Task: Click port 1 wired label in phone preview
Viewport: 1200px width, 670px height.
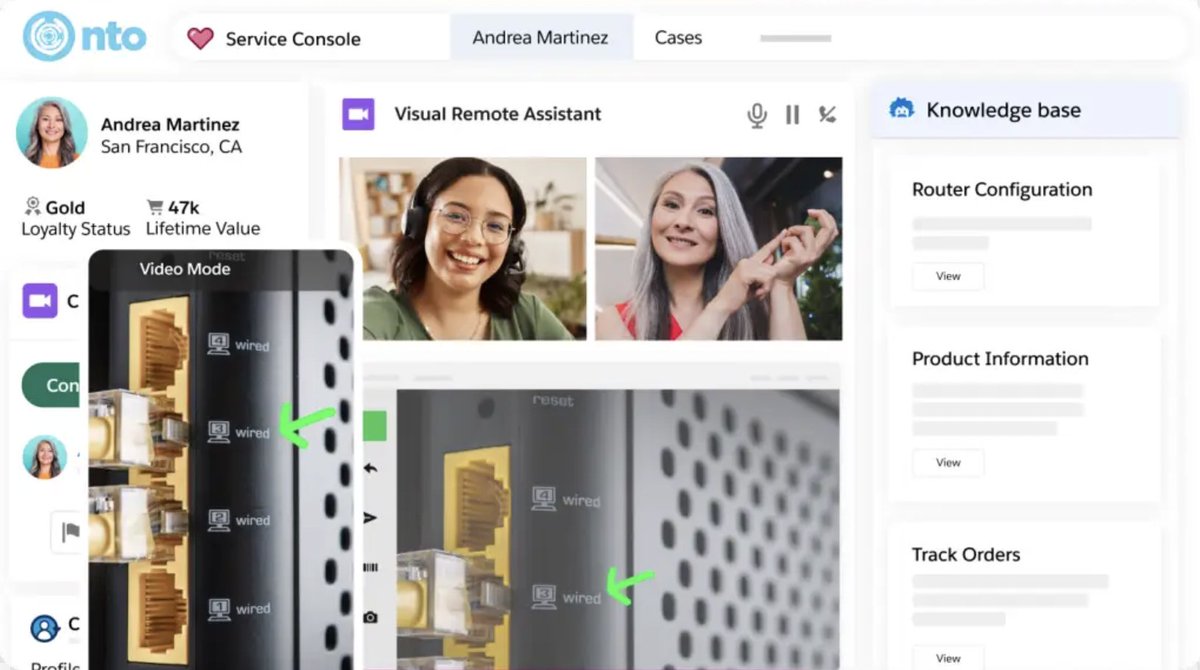Action: tap(239, 608)
